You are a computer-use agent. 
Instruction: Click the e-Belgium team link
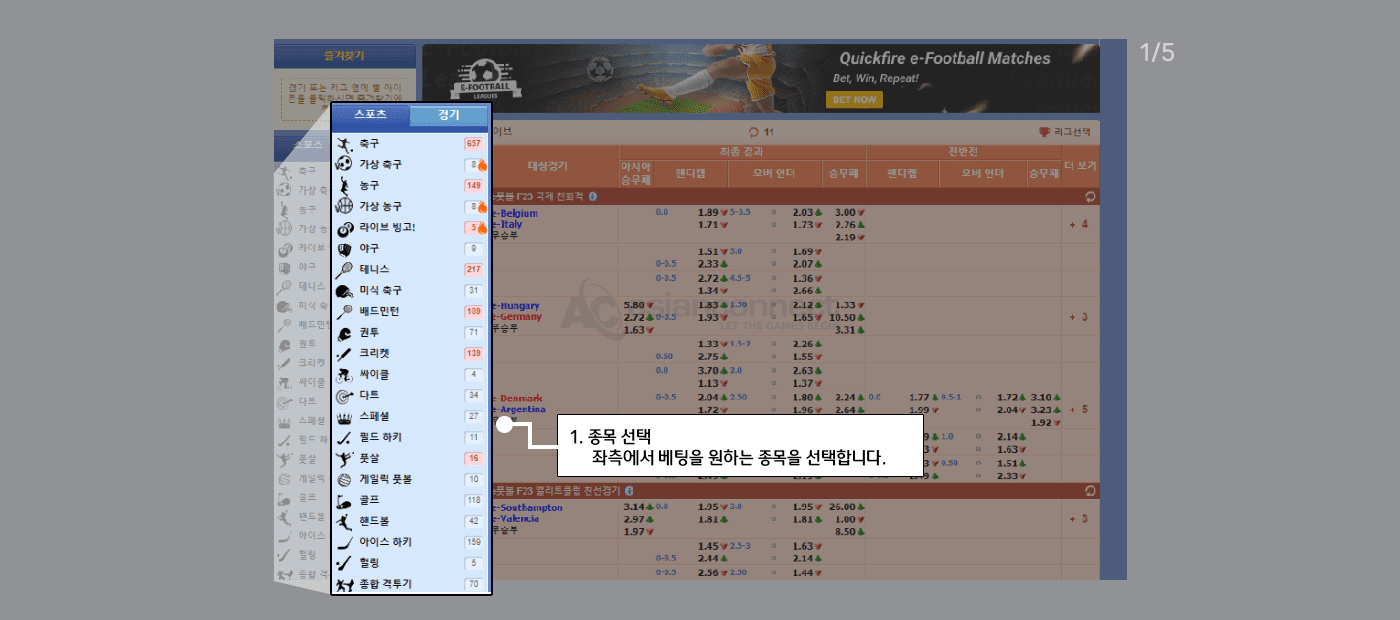tap(516, 213)
